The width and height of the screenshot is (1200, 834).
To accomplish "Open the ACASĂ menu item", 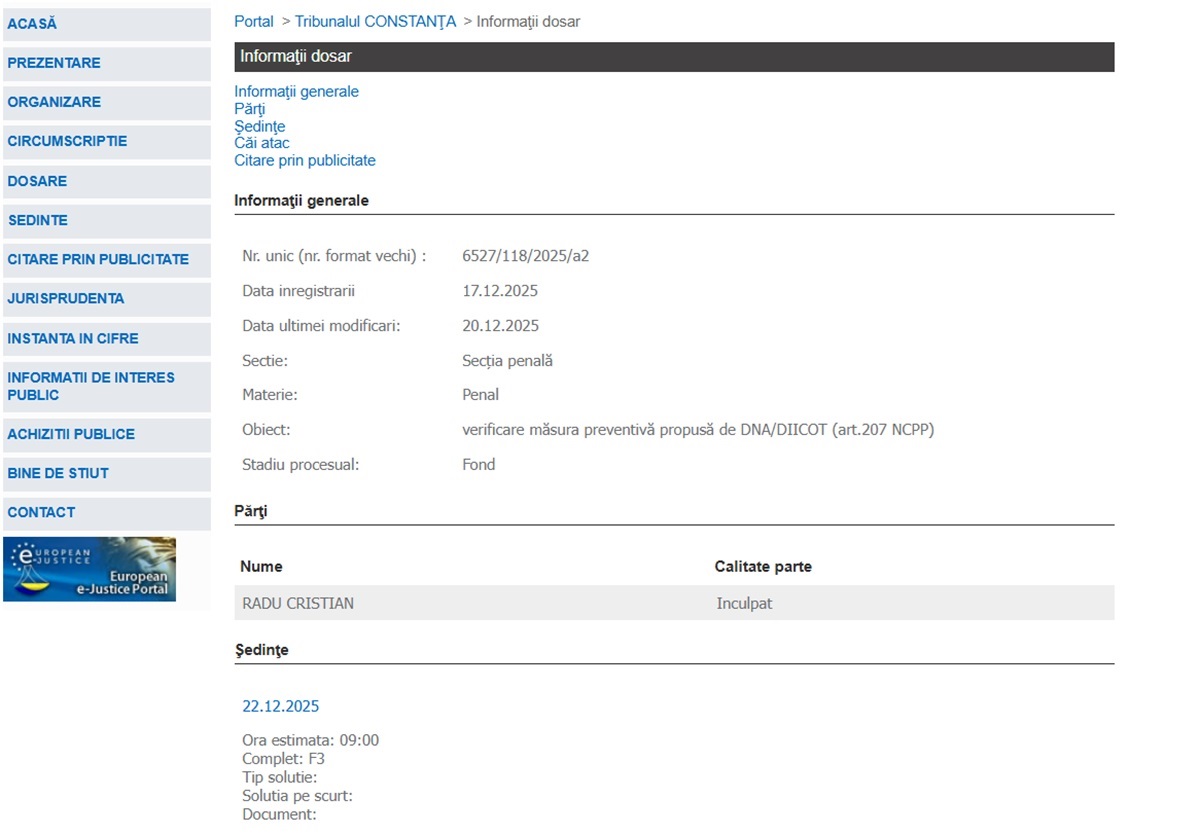I will 33,24.
